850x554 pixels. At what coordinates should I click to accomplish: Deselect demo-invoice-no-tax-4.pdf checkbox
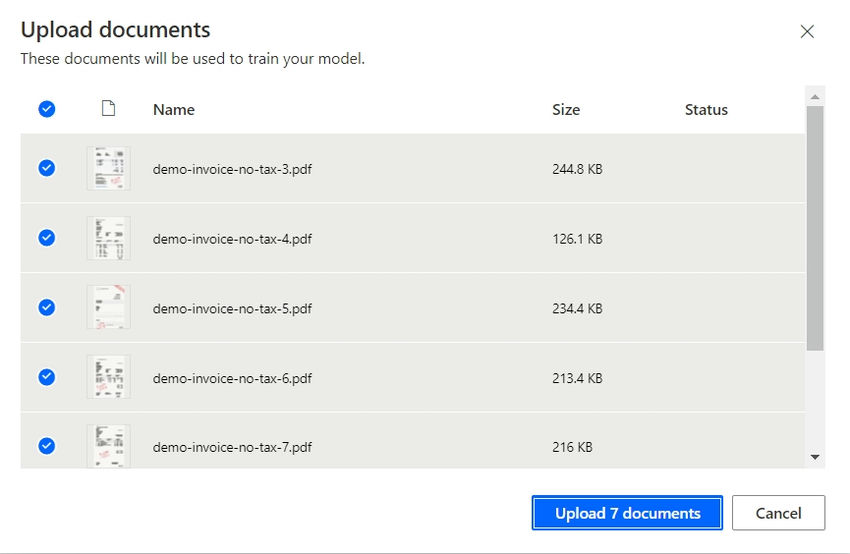[47, 238]
